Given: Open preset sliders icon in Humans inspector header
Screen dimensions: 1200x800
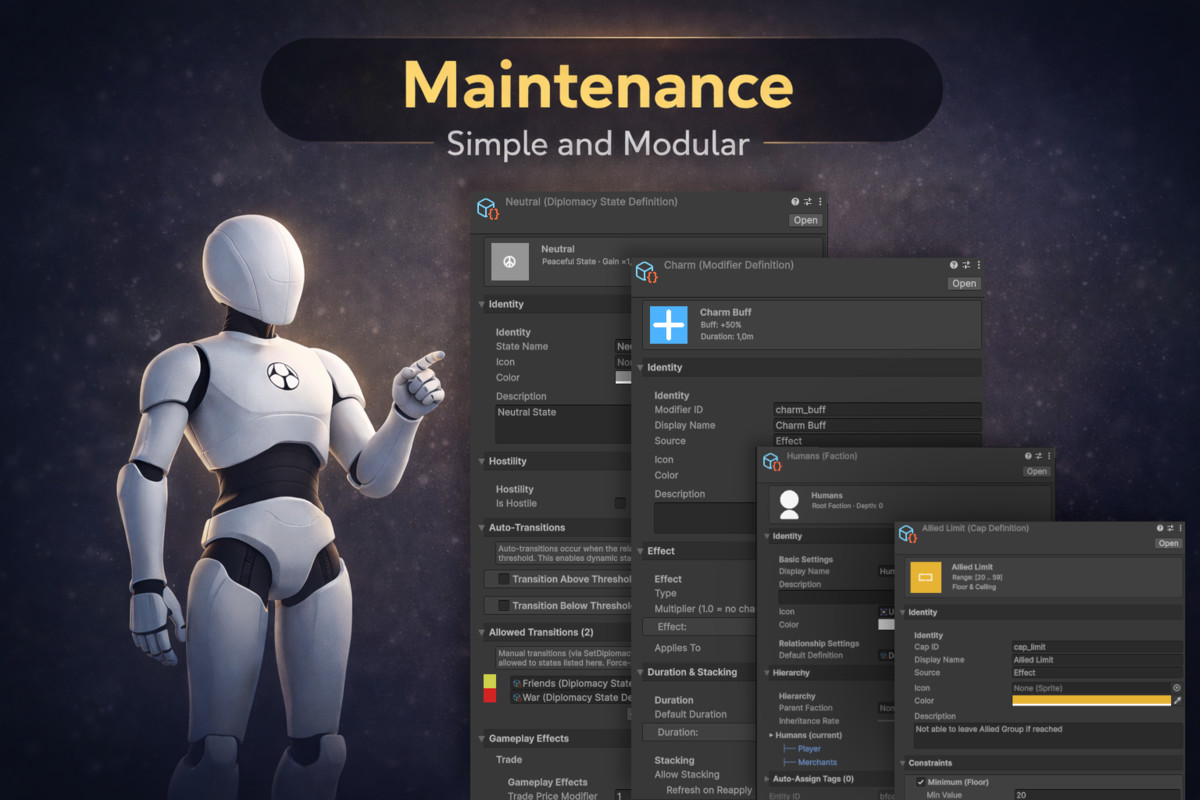Looking at the screenshot, I should tap(1037, 456).
